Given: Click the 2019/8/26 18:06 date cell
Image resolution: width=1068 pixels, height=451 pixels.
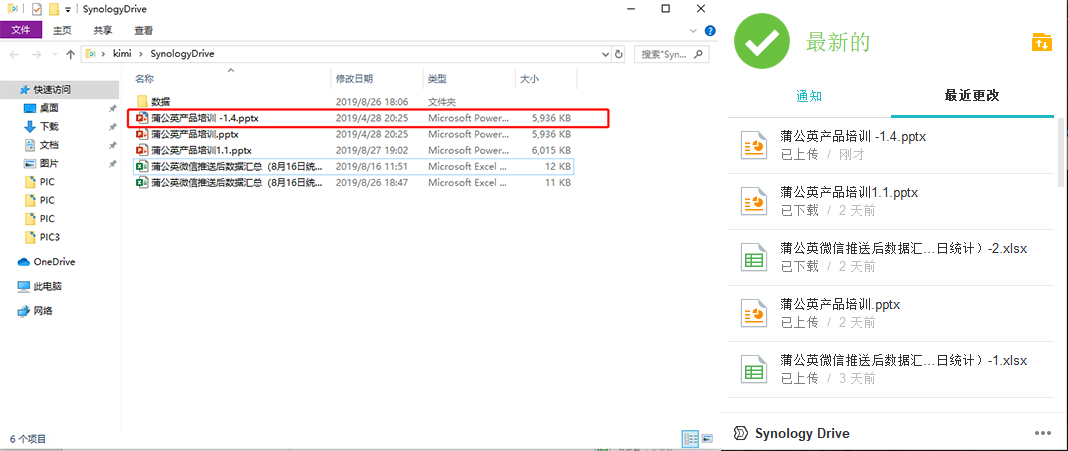Looking at the screenshot, I should (372, 102).
